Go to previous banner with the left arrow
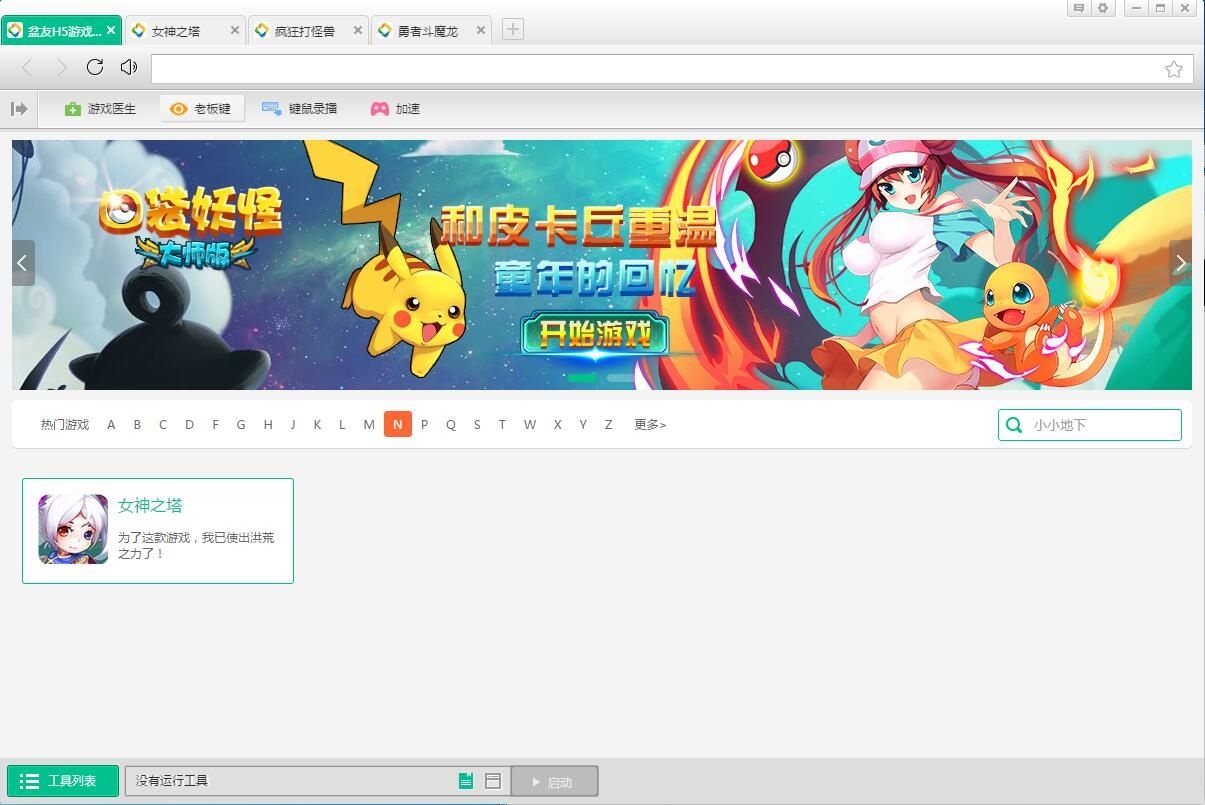The width and height of the screenshot is (1205, 805). 22,262
